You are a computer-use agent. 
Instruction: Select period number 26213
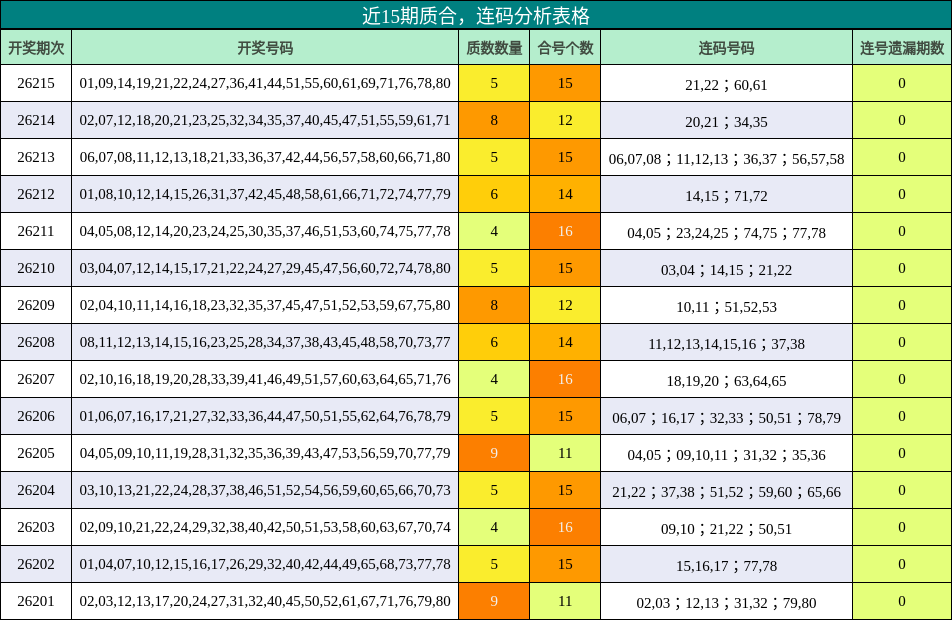click(36, 157)
